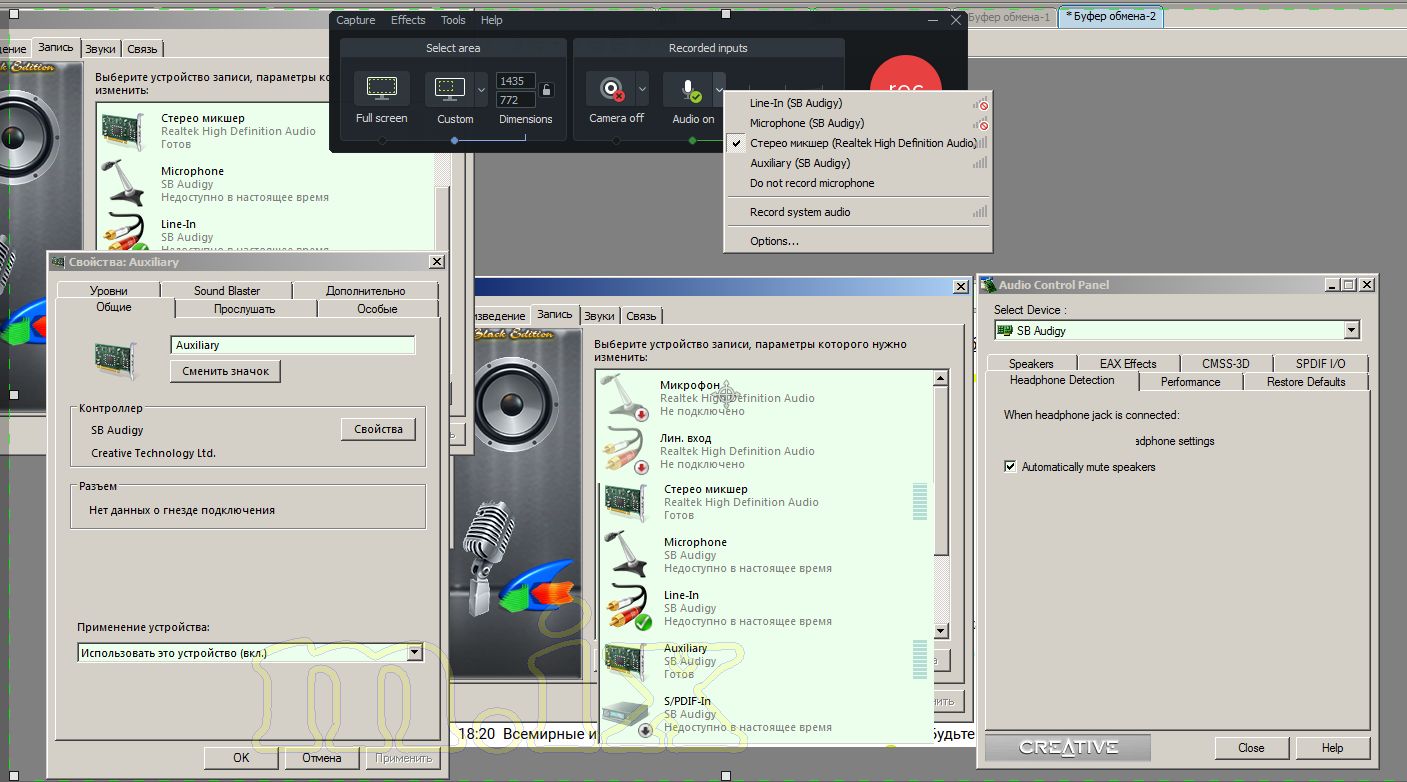Open the Effects menu in recorder
1407x782 pixels.
tap(408, 20)
